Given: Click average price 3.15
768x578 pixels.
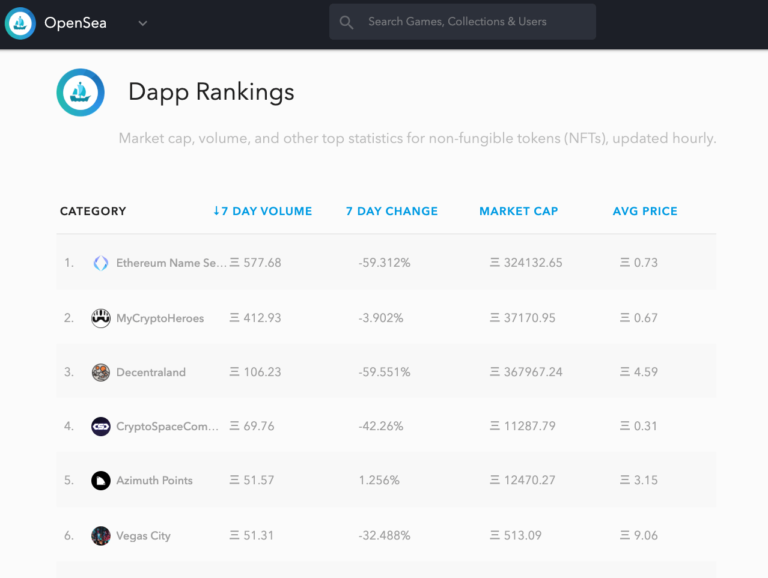Looking at the screenshot, I should 639,480.
